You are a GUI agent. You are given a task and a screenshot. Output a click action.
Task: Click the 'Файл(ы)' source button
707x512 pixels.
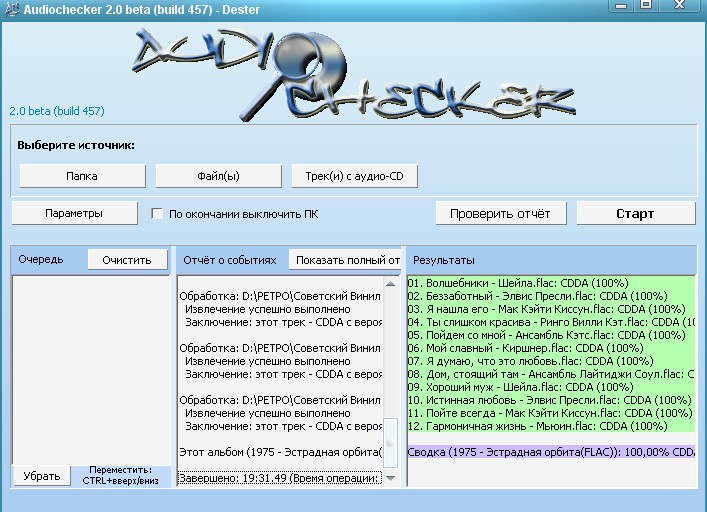218,176
